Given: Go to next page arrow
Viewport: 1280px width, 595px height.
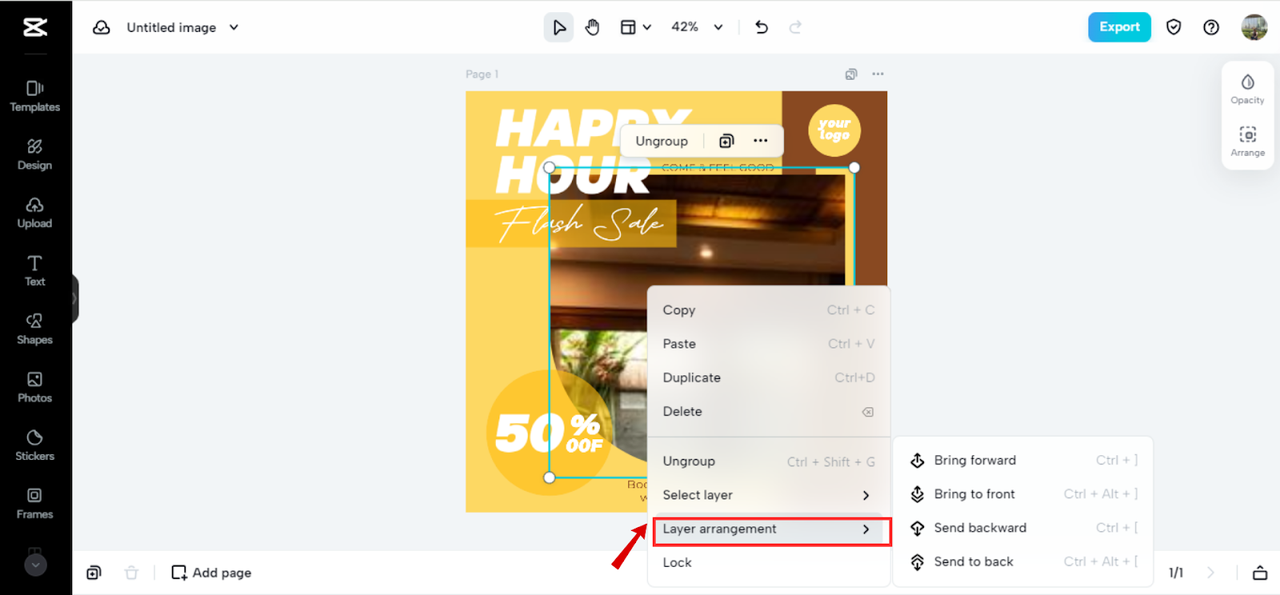Looking at the screenshot, I should click(x=1211, y=573).
